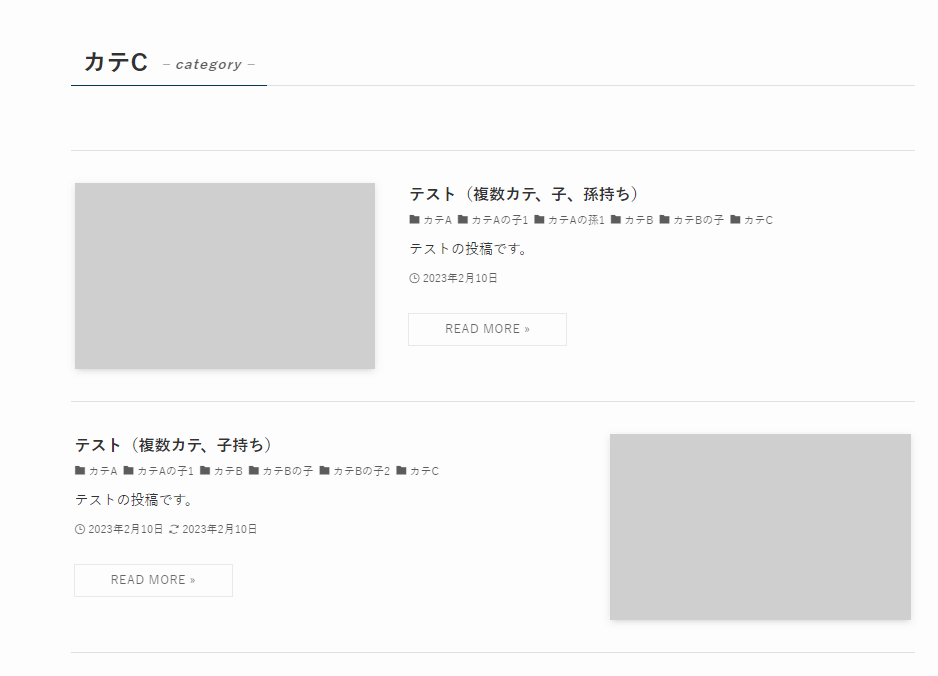Click folder icon before カテA in 孫持ち post

click(415, 220)
